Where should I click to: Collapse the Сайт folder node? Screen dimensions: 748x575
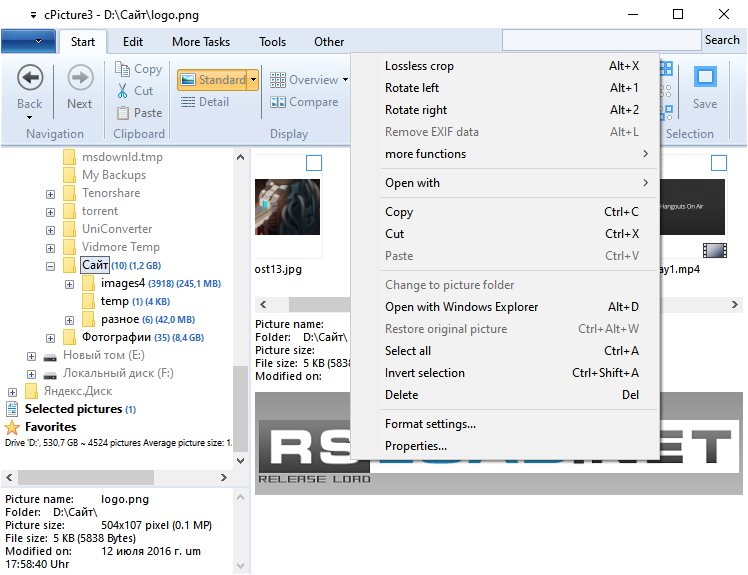tap(50, 266)
